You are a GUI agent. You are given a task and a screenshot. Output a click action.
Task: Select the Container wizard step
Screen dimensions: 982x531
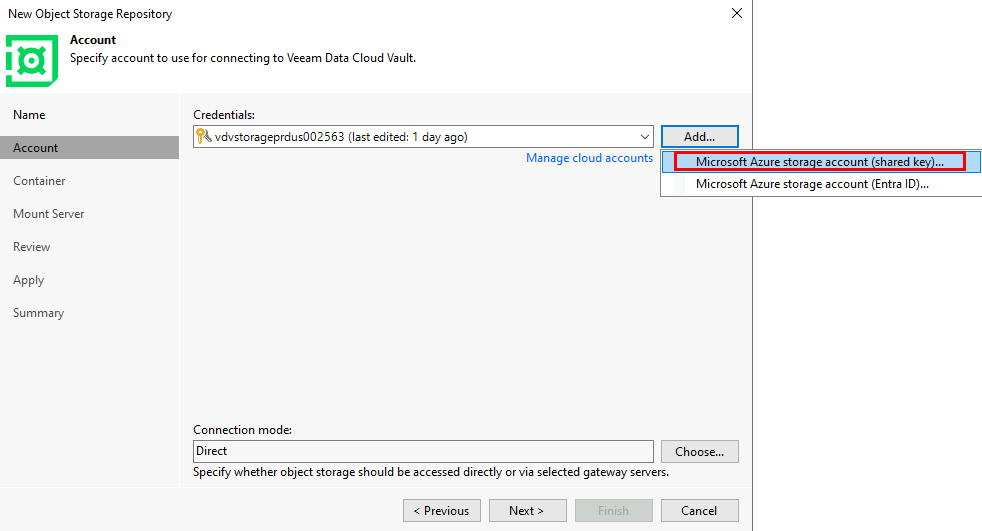39,181
